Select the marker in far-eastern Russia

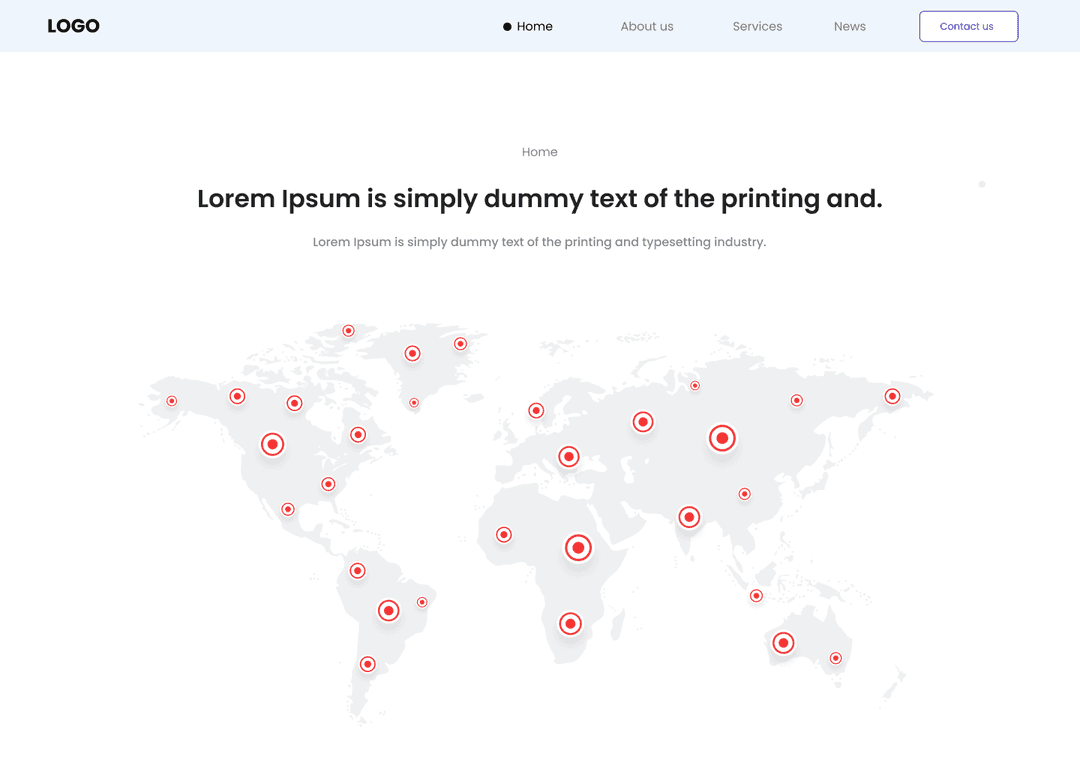(x=892, y=396)
